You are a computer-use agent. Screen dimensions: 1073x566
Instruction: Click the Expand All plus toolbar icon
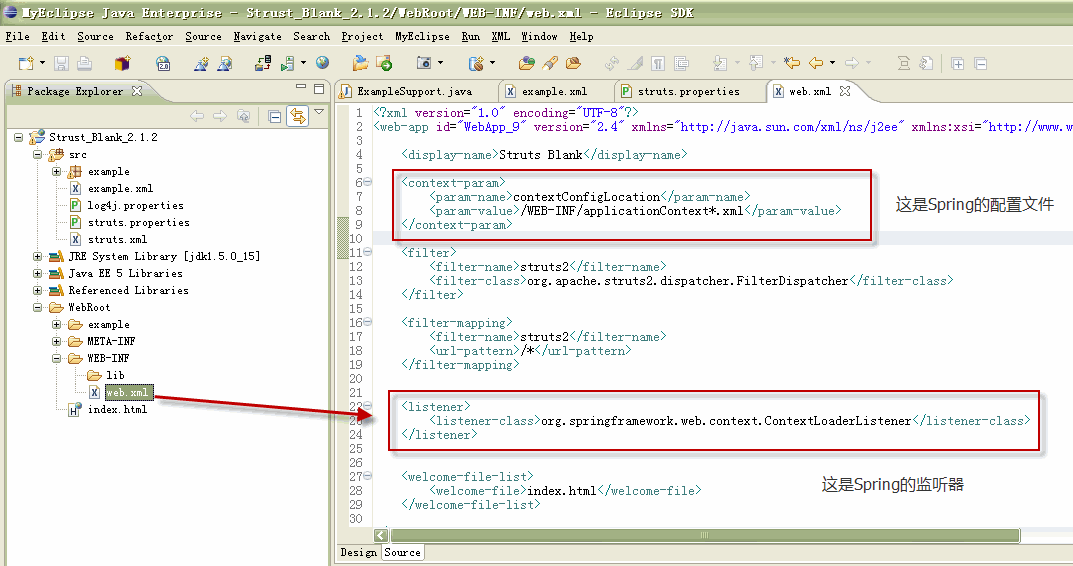(957, 64)
